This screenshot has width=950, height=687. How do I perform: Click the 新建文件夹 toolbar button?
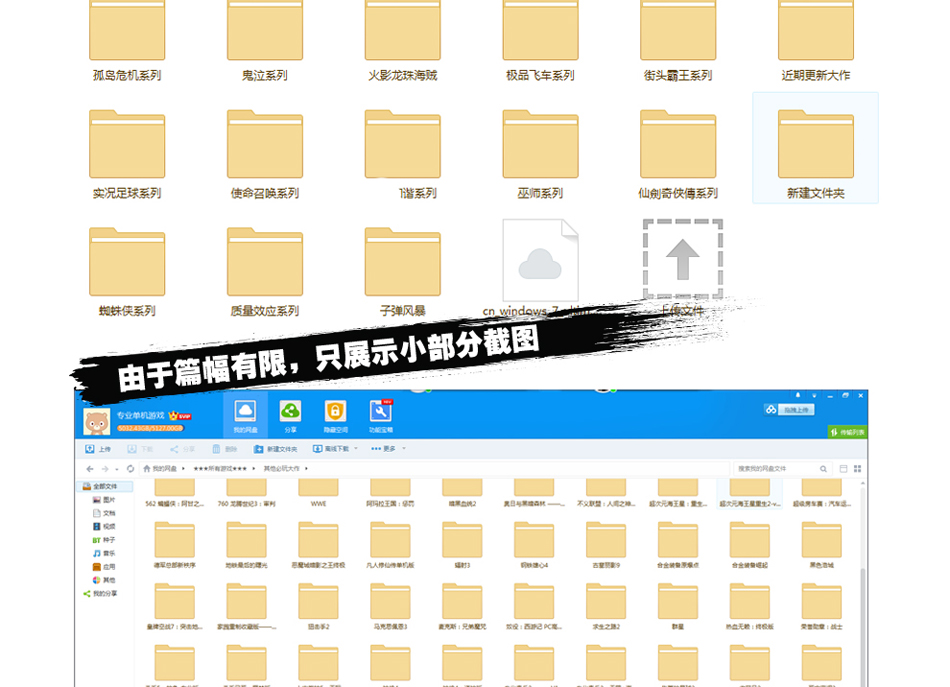(277, 449)
